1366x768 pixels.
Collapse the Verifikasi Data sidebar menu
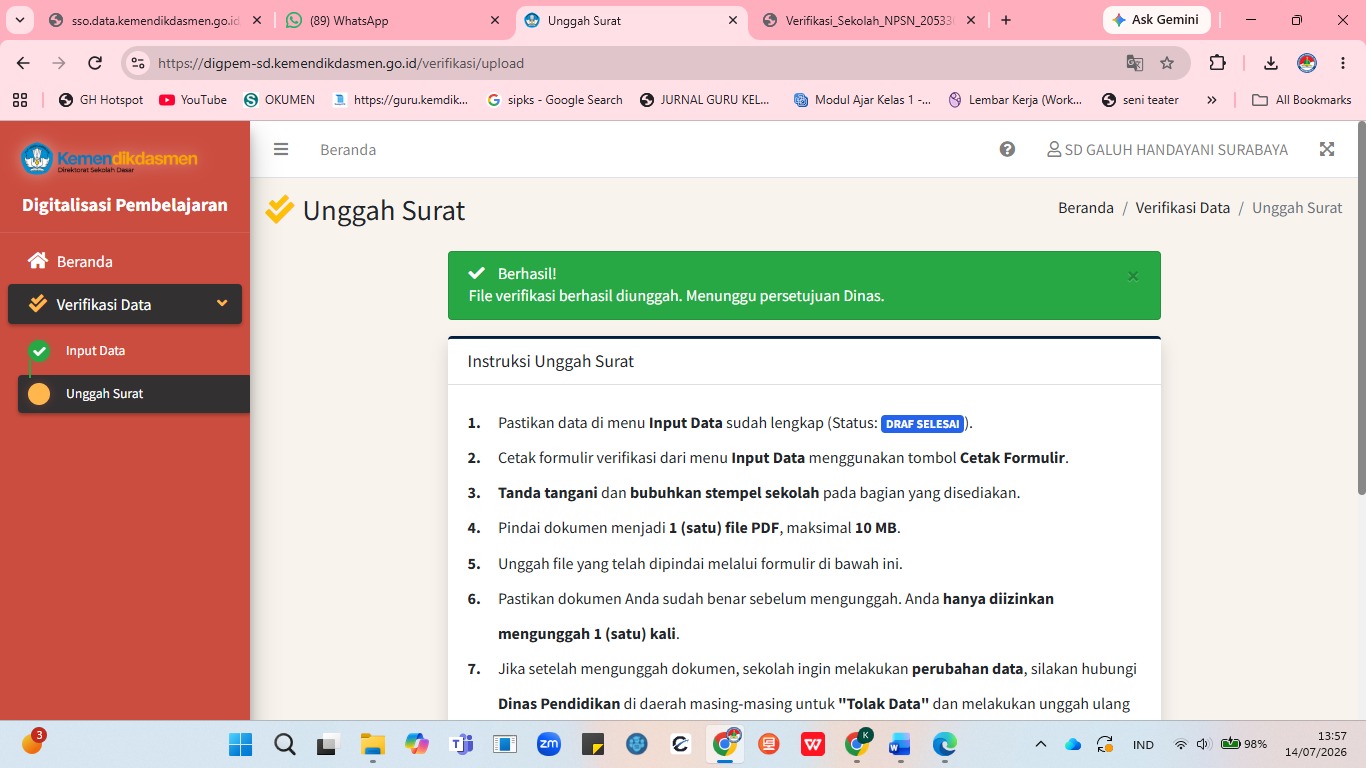click(x=125, y=304)
